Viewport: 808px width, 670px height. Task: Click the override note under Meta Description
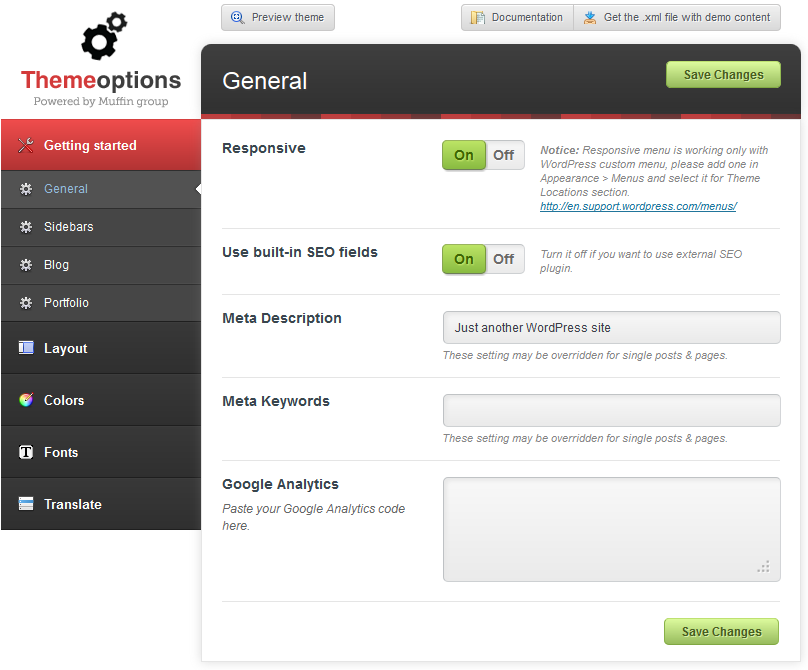point(585,355)
